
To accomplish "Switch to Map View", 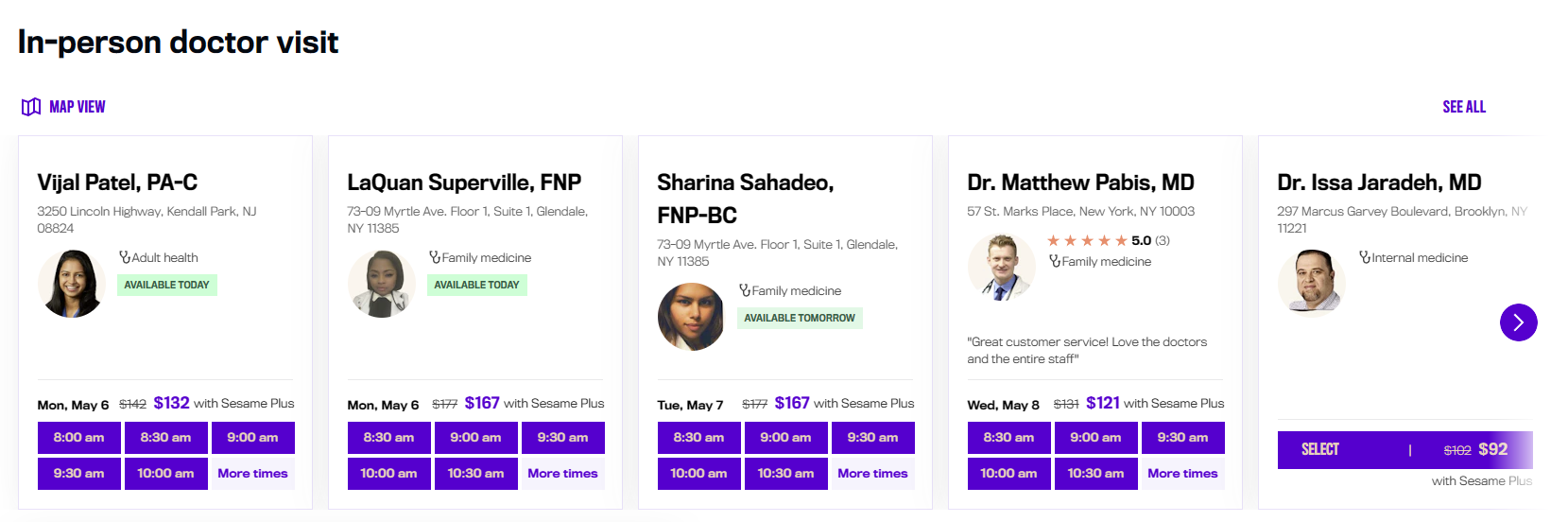I will (x=77, y=107).
